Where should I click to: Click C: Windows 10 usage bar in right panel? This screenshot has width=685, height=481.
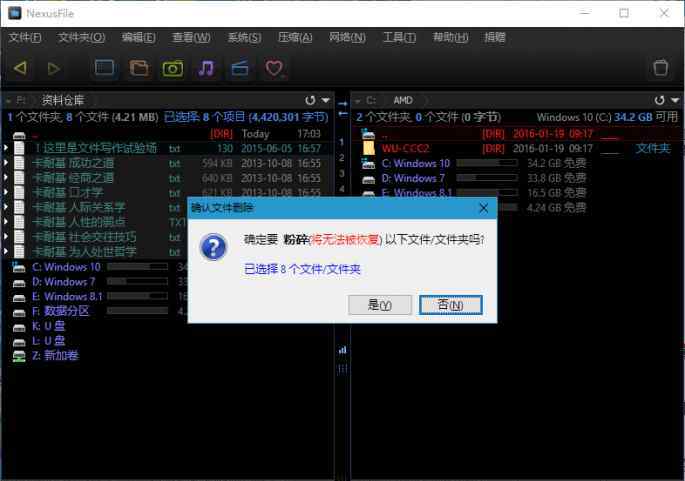[487, 163]
